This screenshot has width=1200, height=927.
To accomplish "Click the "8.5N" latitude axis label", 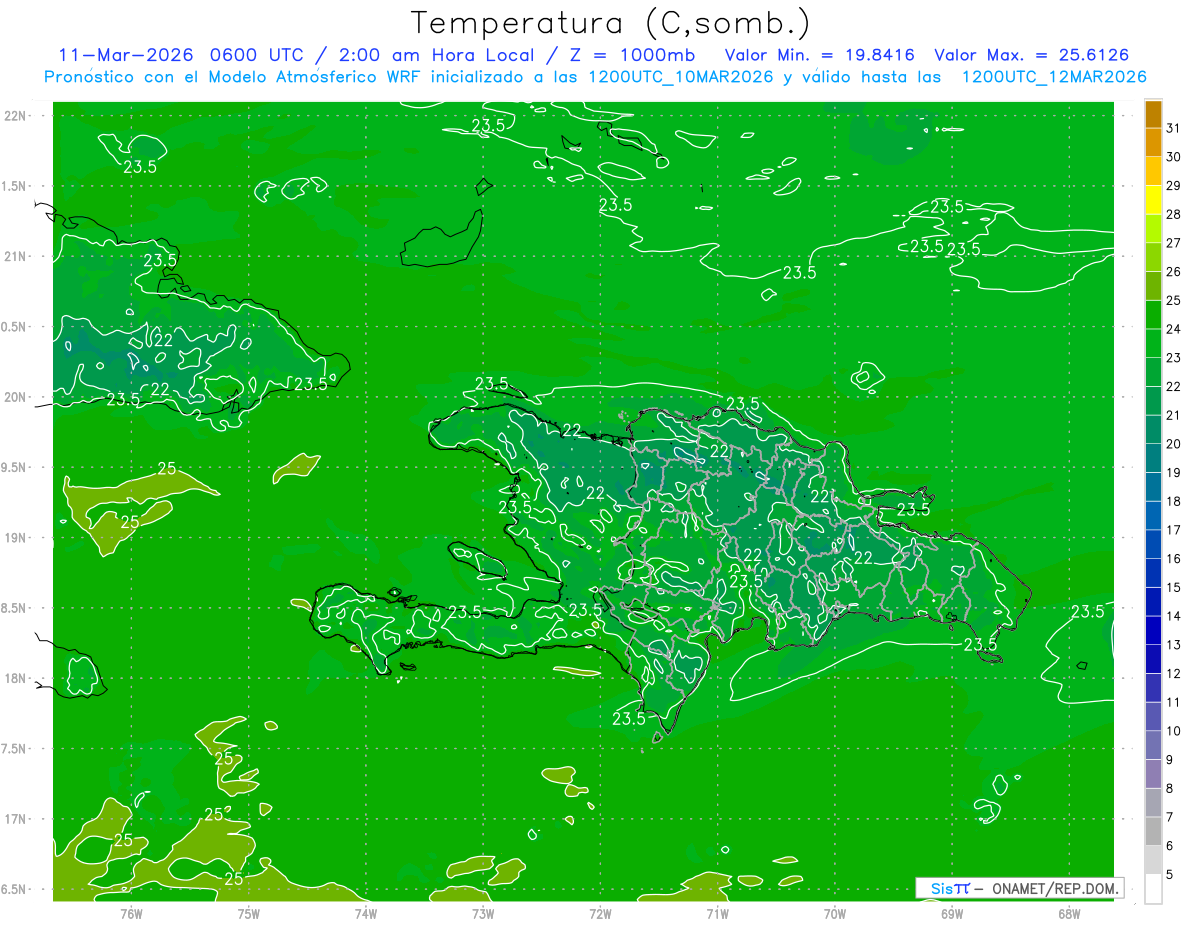I will tap(14, 608).
